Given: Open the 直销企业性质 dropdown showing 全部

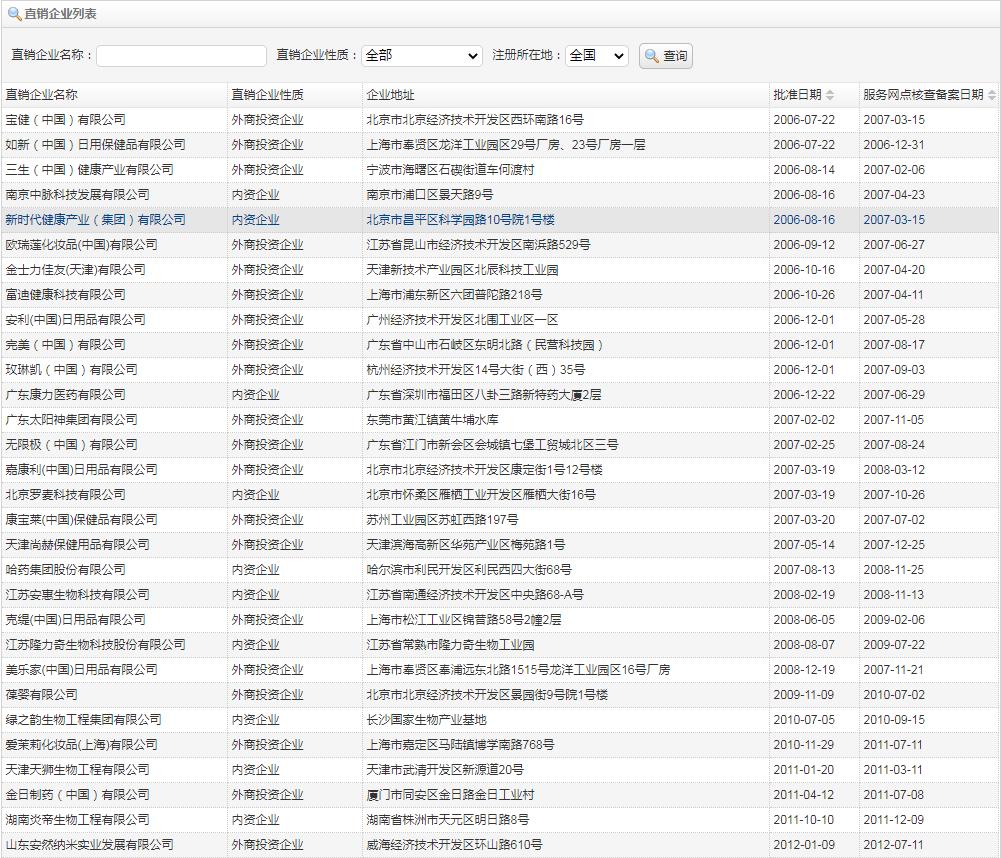Looking at the screenshot, I should [420, 56].
